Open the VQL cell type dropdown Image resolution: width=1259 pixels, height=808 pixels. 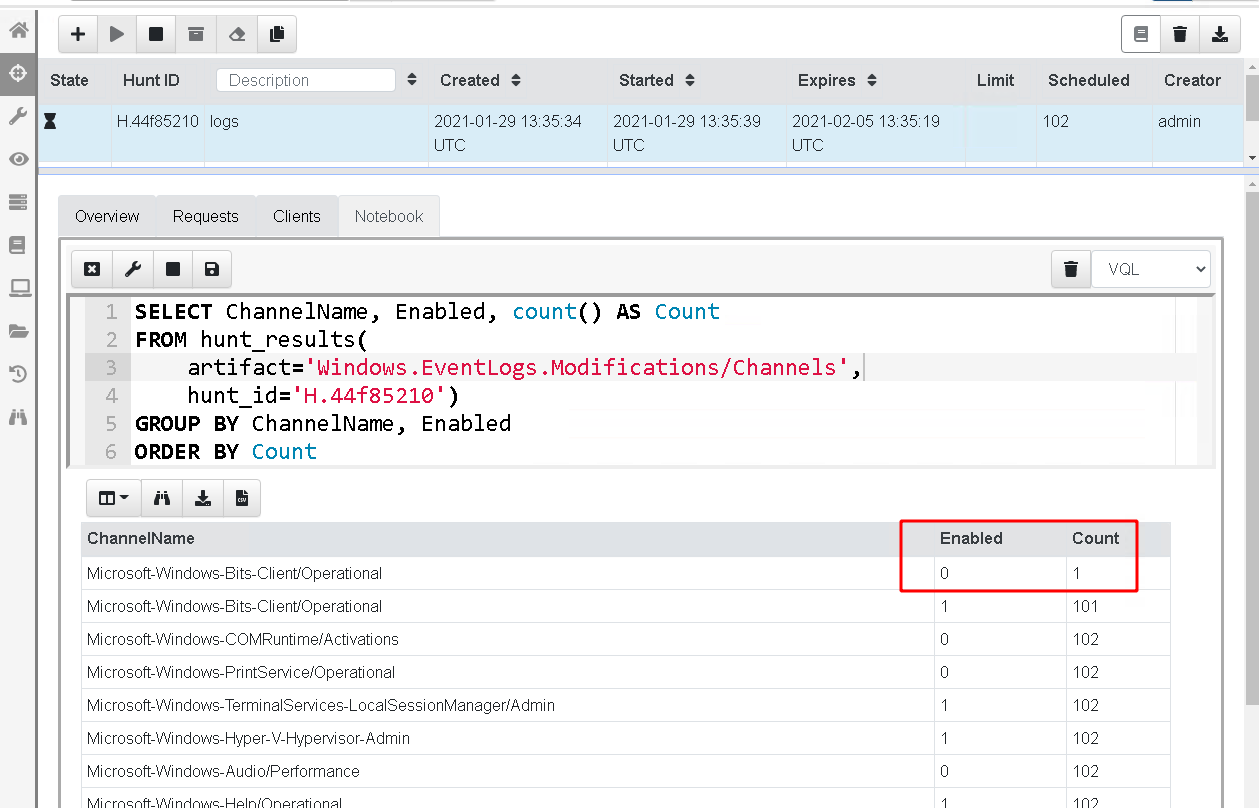tap(1151, 269)
